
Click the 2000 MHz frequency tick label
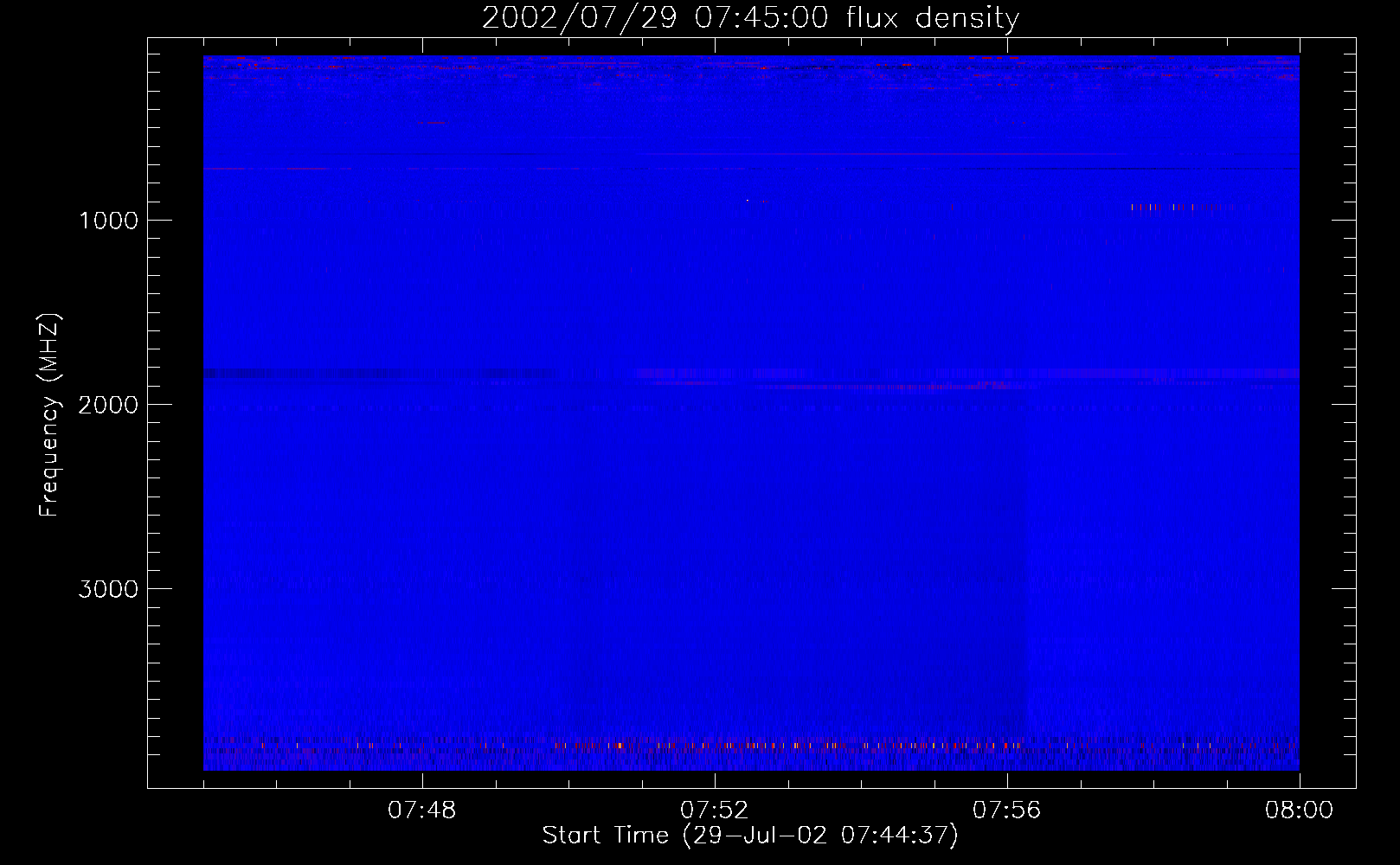tap(108, 405)
